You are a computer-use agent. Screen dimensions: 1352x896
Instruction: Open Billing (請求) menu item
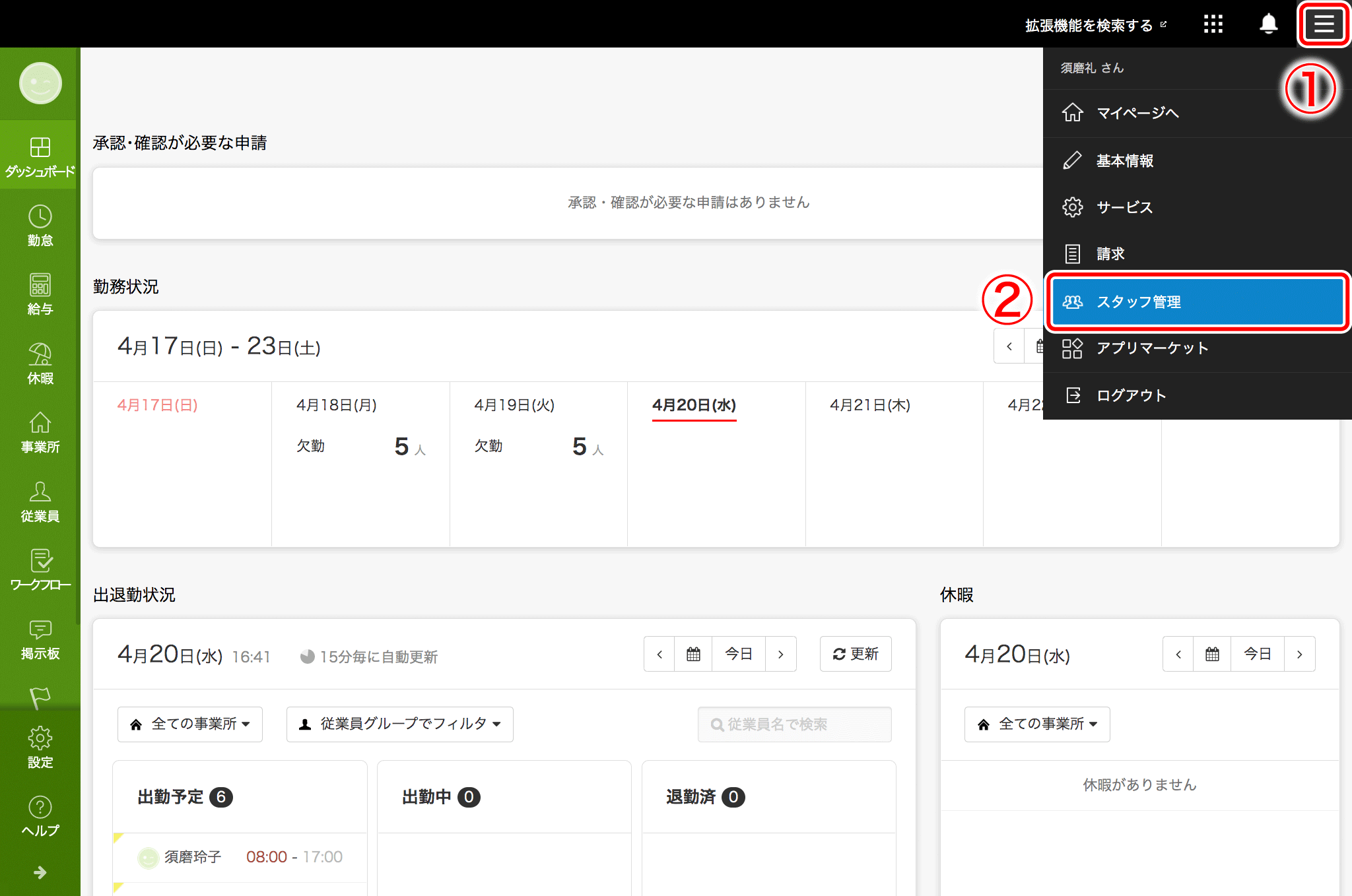(1197, 253)
